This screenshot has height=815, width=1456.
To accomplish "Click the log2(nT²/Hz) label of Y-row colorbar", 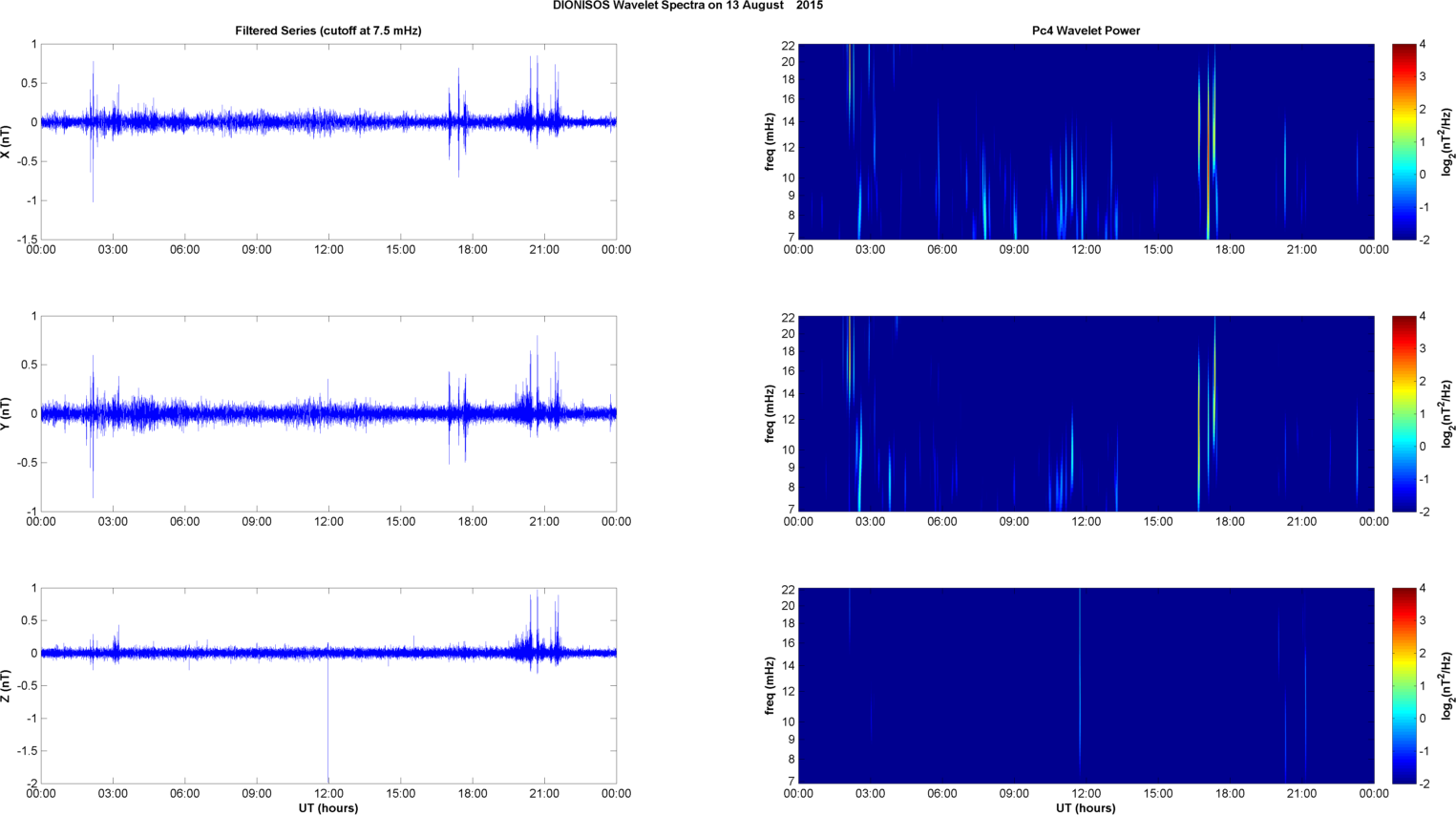I will coord(1447,413).
